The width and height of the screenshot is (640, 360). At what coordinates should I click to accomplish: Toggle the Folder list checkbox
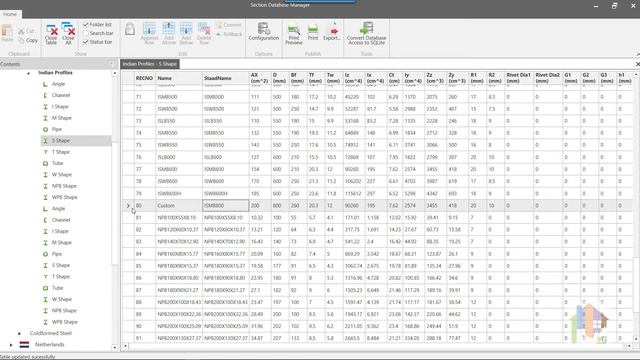[x=86, y=24]
